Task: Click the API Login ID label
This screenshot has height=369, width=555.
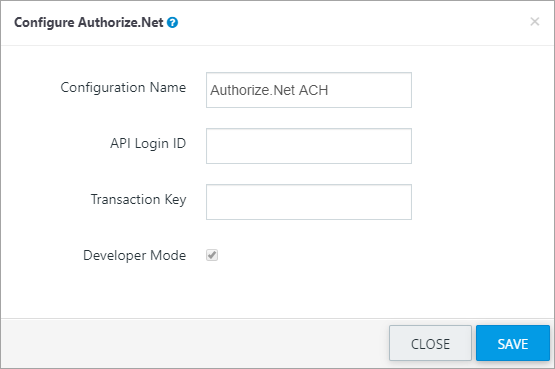Action: [x=148, y=143]
